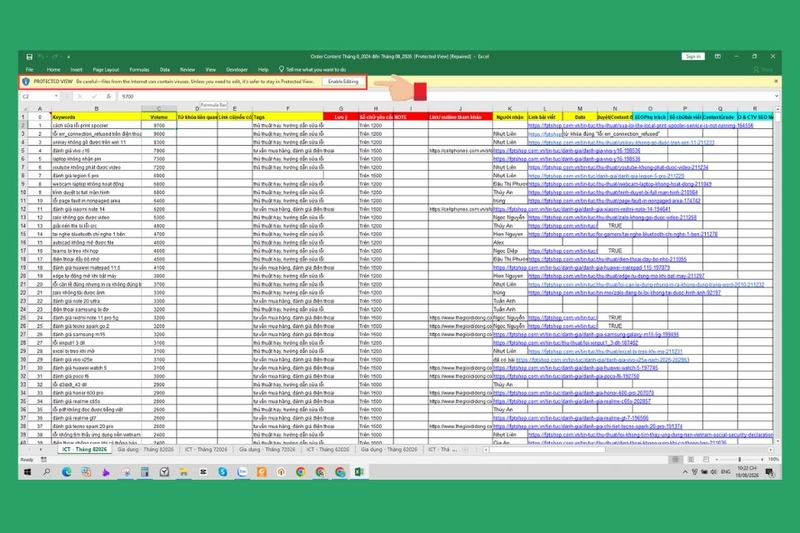Click the horizontal scrollbar thumb
This screenshot has width=800, height=533.
point(547,450)
